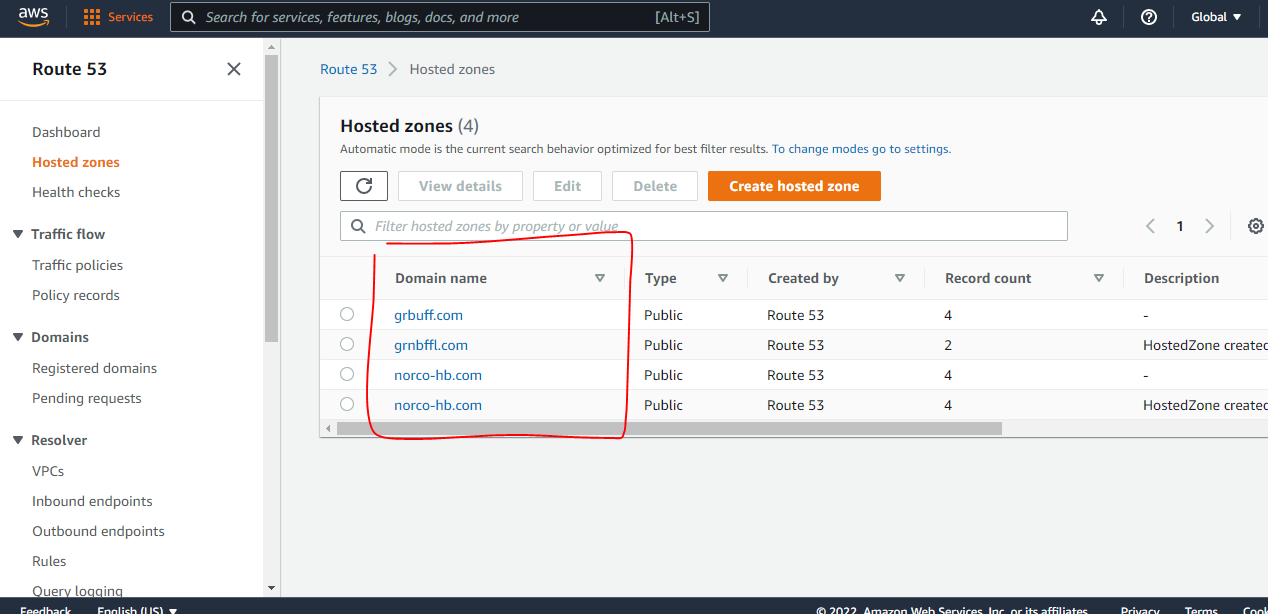Image resolution: width=1268 pixels, height=614 pixels.
Task: Click the Terms footer link
Action: [1201, 608]
